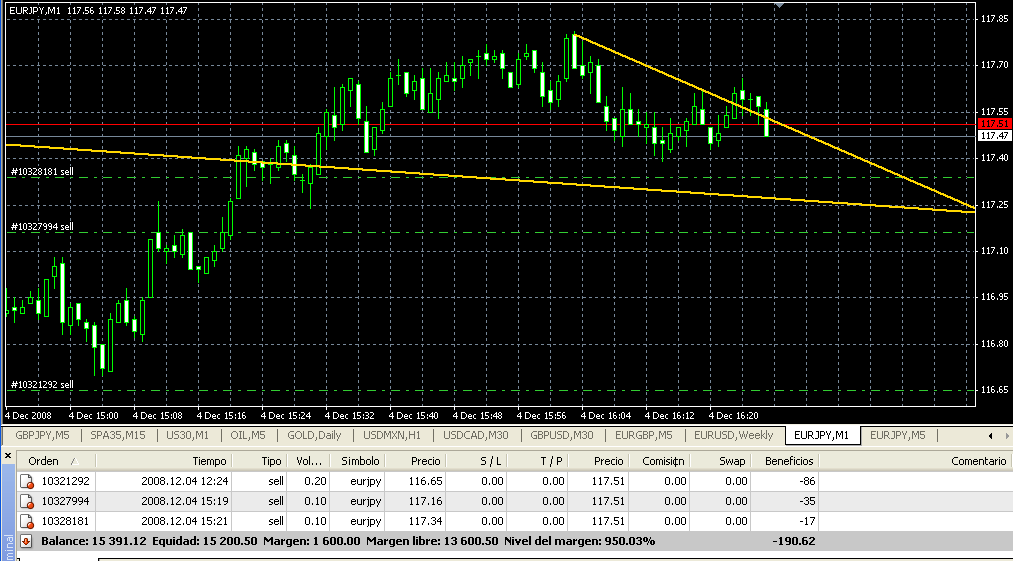Screen dimensions: 1013x561
Task: Click the open price 117.16 cell
Action: point(424,502)
